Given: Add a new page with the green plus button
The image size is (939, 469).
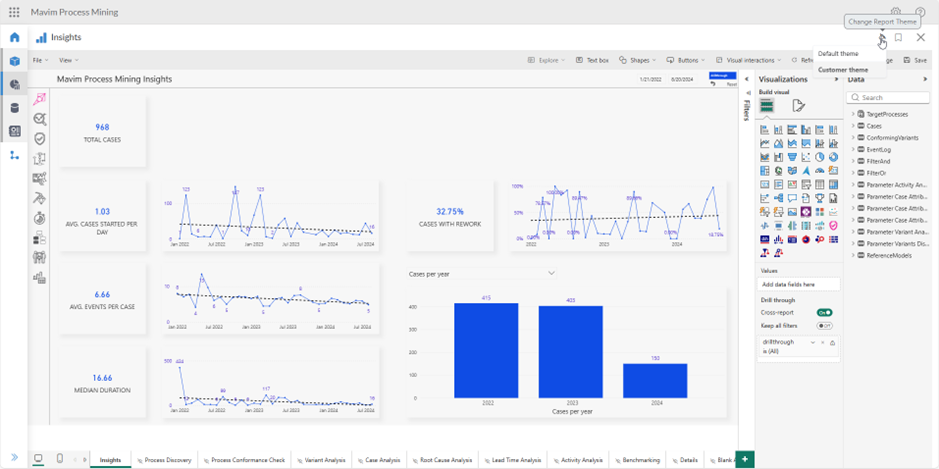Looking at the screenshot, I should pyautogui.click(x=744, y=458).
